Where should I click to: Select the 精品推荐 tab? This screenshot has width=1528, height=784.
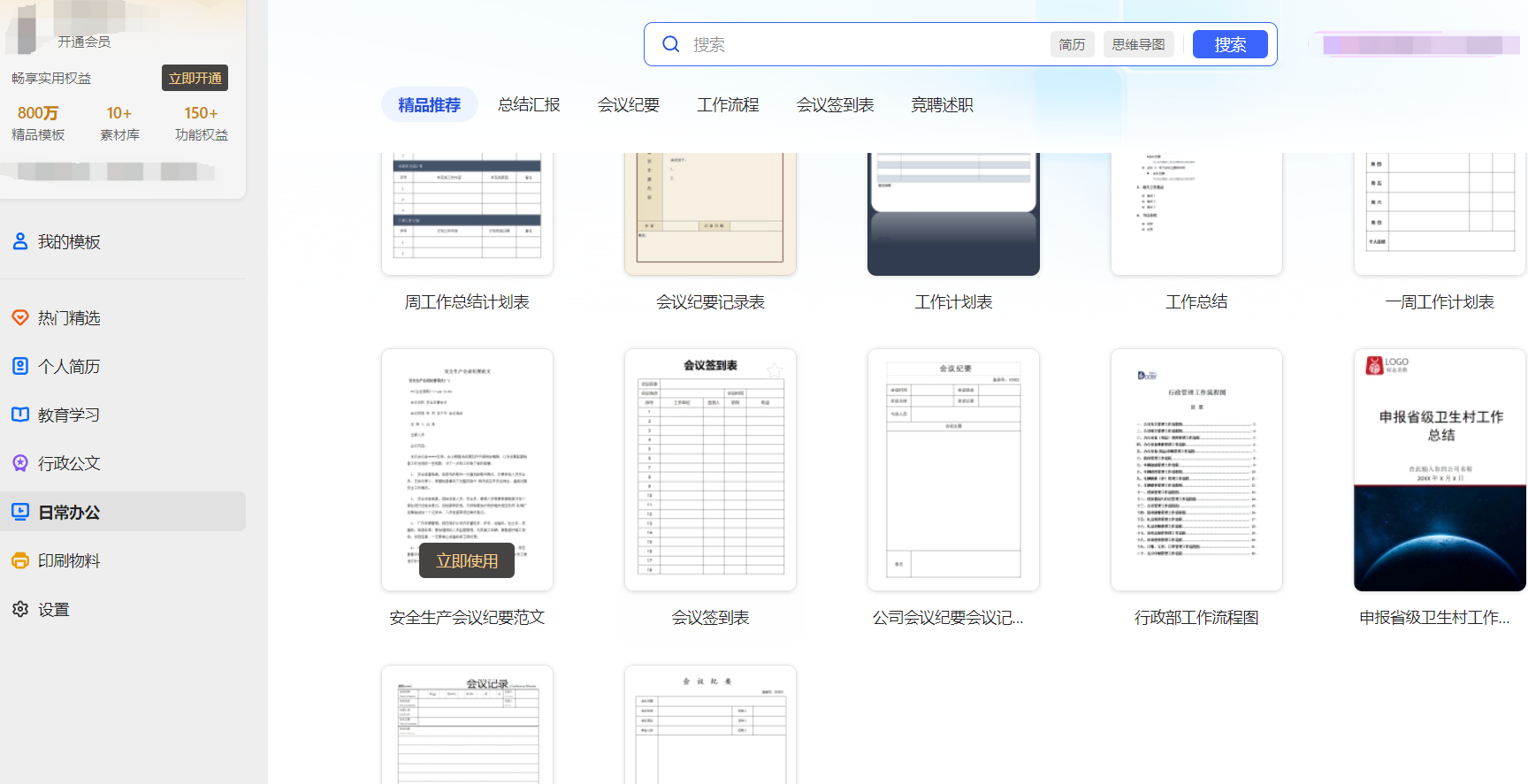click(430, 104)
